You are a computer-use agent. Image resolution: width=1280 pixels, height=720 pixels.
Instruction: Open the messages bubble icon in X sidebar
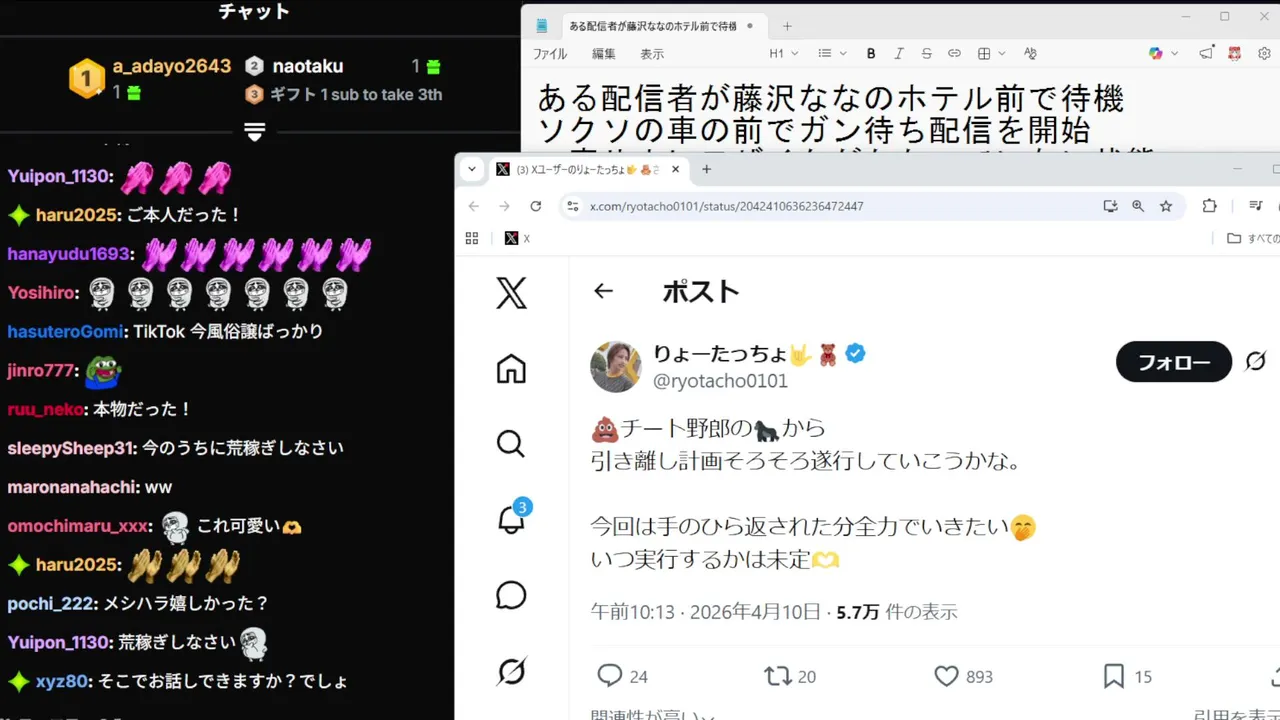511,595
